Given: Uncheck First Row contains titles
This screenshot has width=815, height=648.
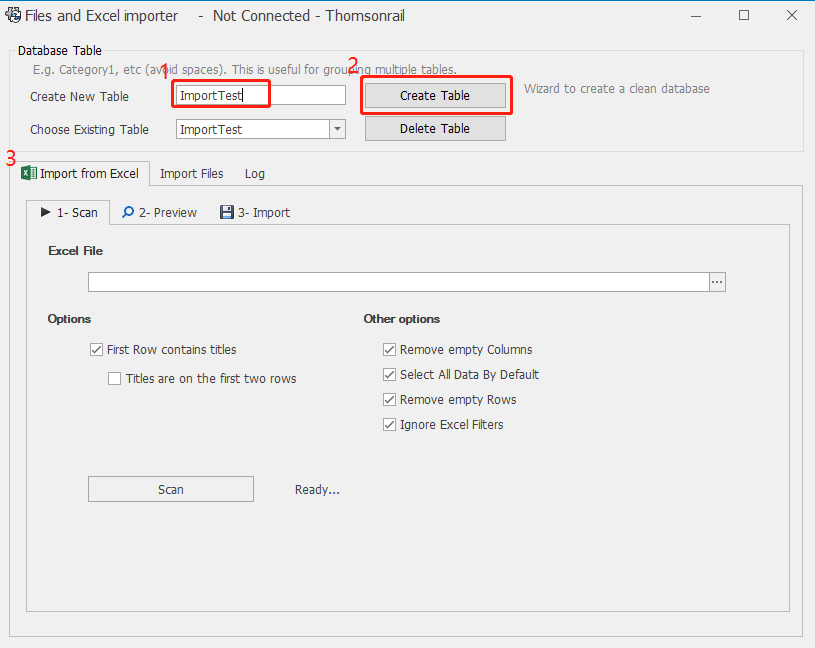Looking at the screenshot, I should (x=97, y=350).
